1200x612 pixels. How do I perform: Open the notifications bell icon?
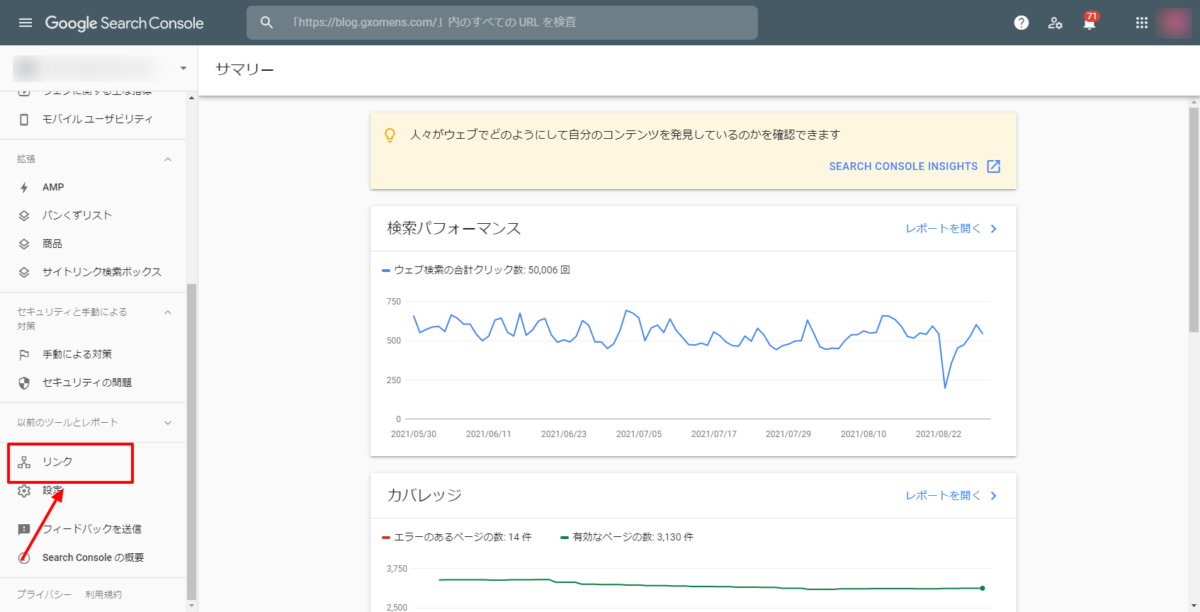point(1089,23)
